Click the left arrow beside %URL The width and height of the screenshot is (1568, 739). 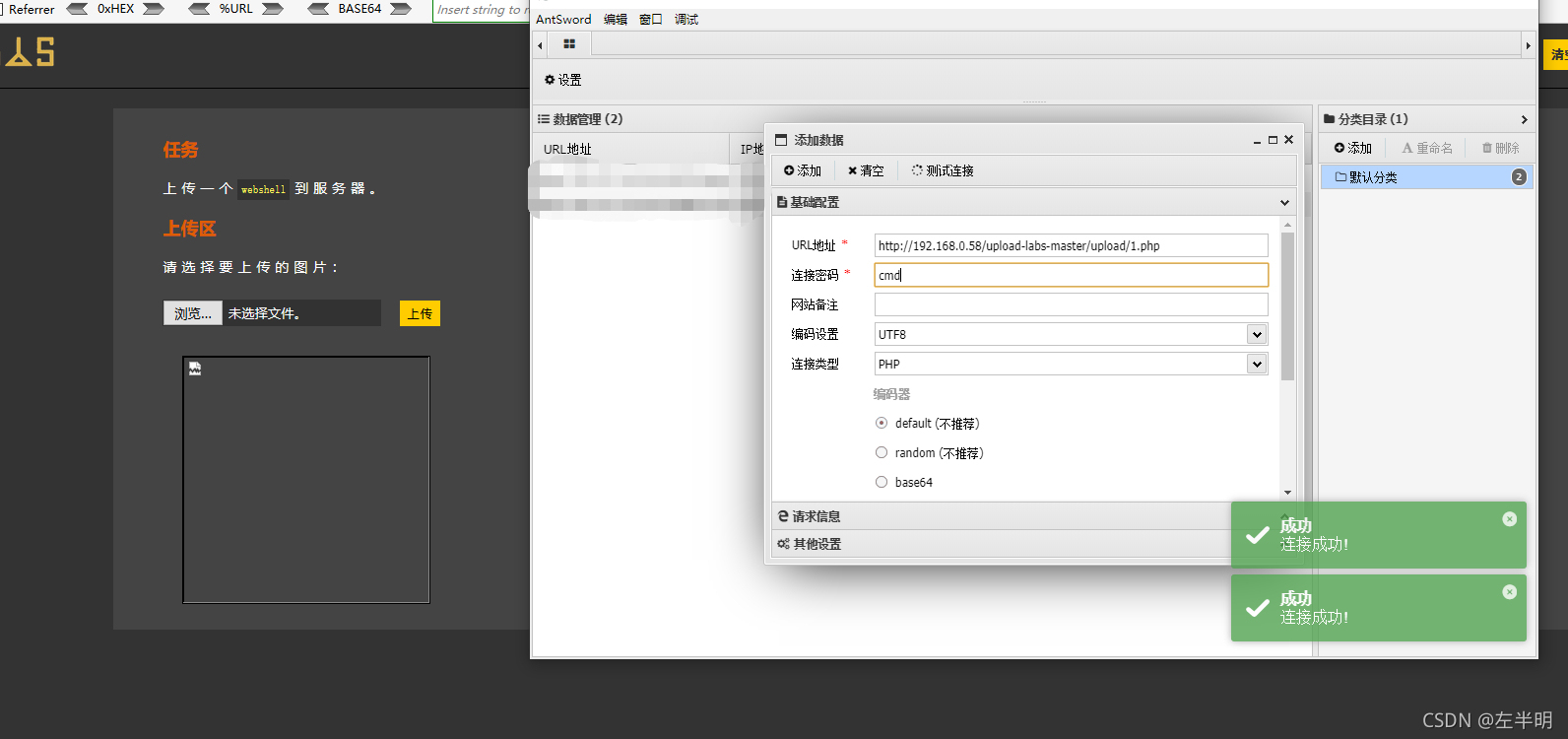coord(199,9)
